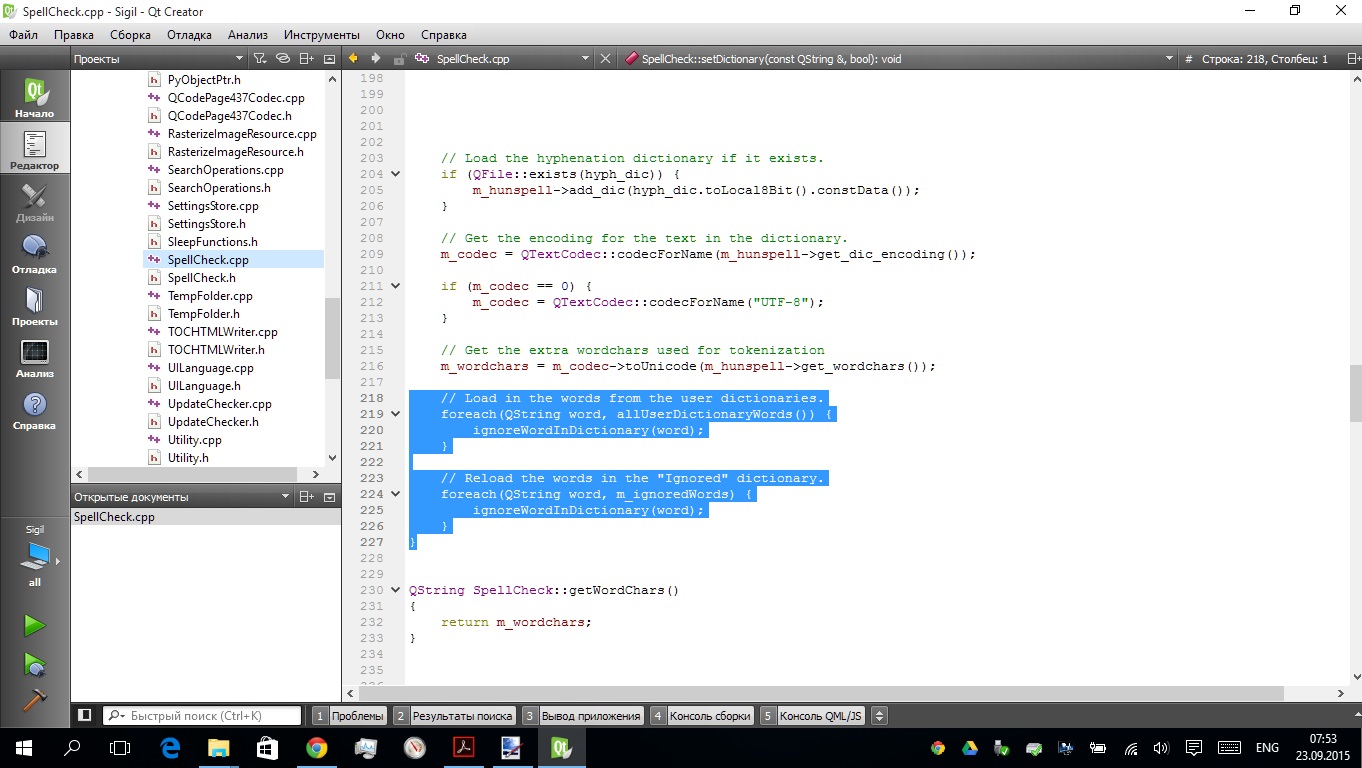Switch to the Отладка (Debug) mode

[35, 254]
